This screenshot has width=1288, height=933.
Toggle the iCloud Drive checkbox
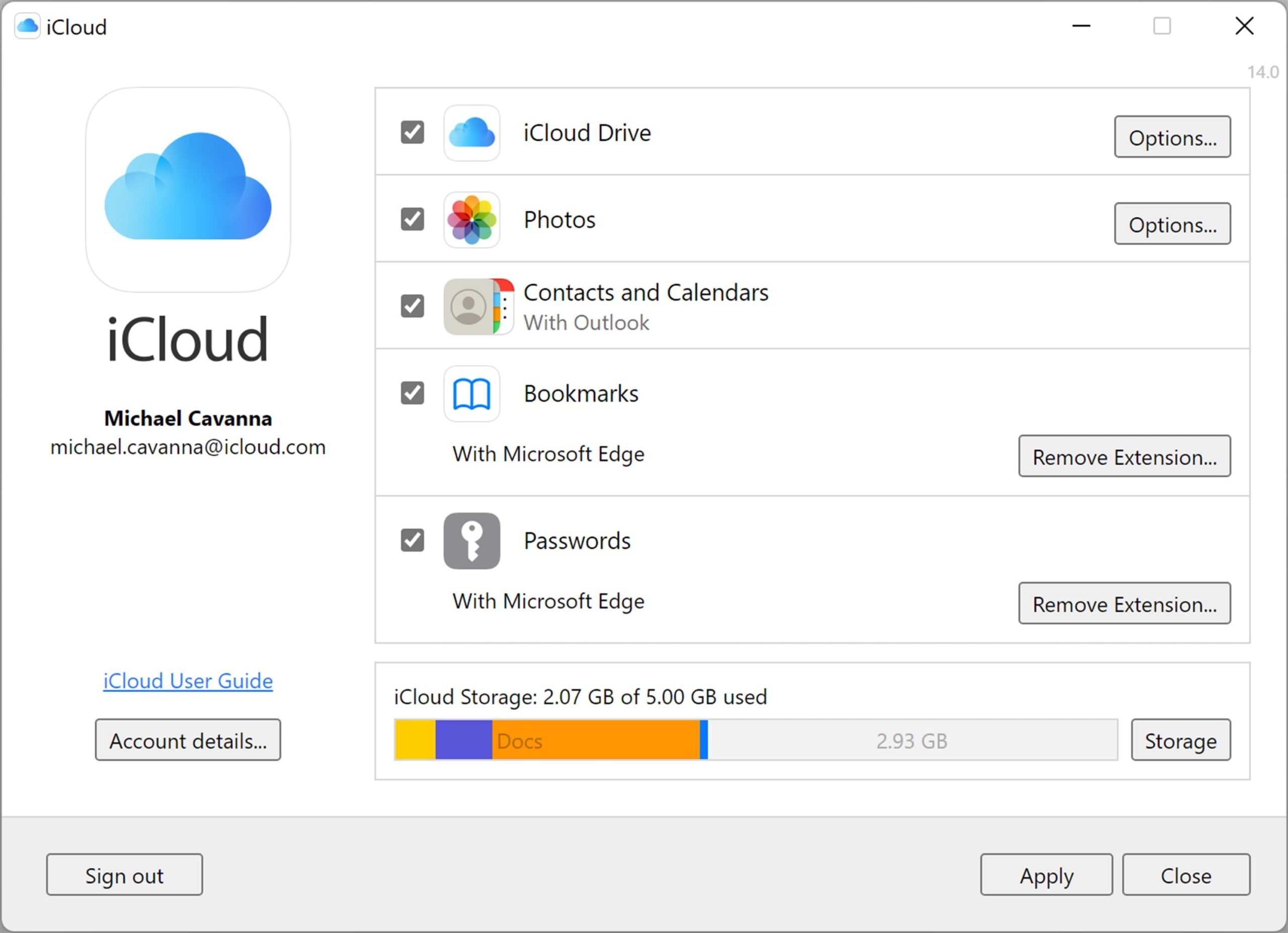coord(414,131)
